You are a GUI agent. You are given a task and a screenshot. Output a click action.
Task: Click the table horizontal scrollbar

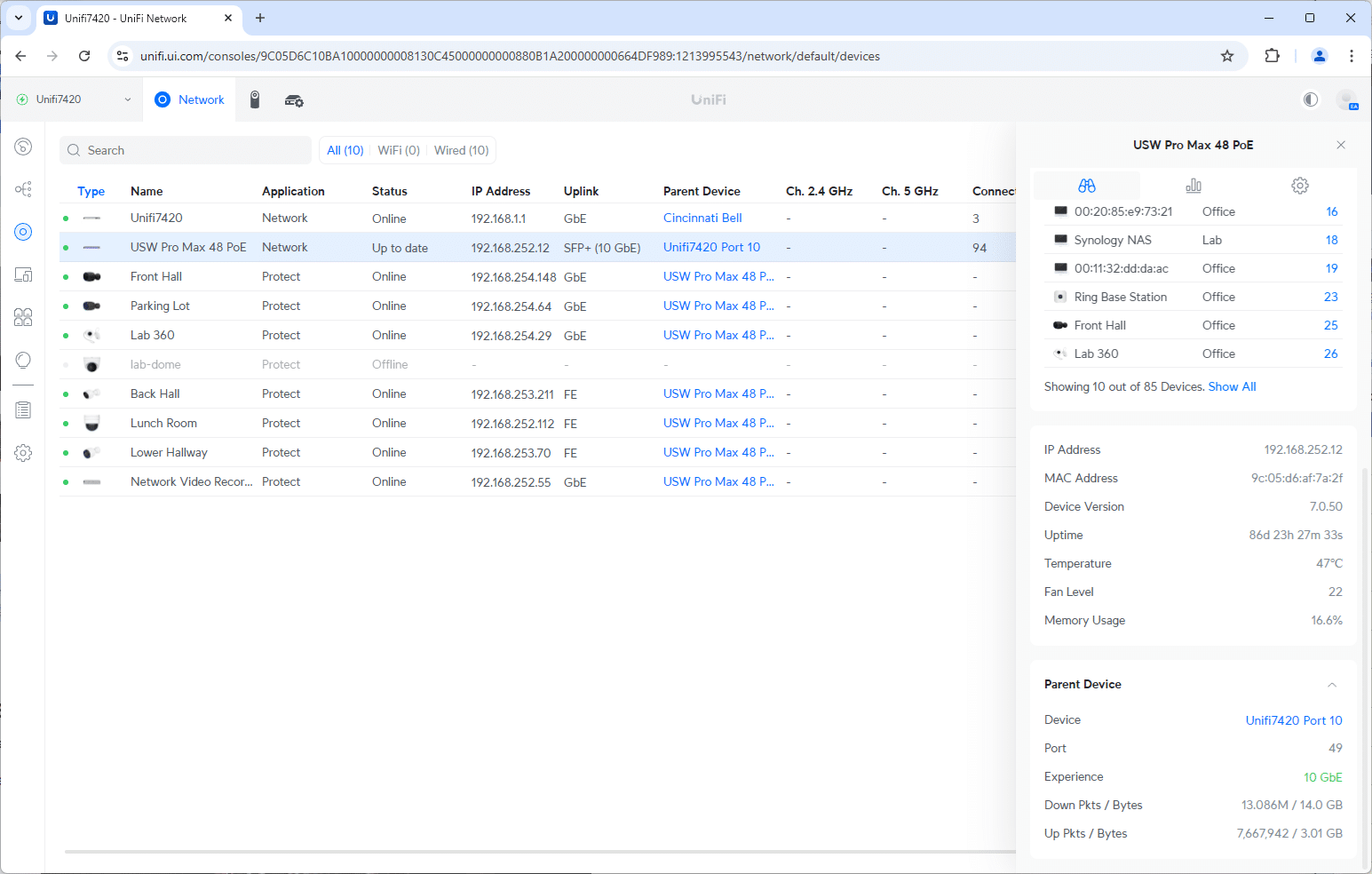click(540, 852)
